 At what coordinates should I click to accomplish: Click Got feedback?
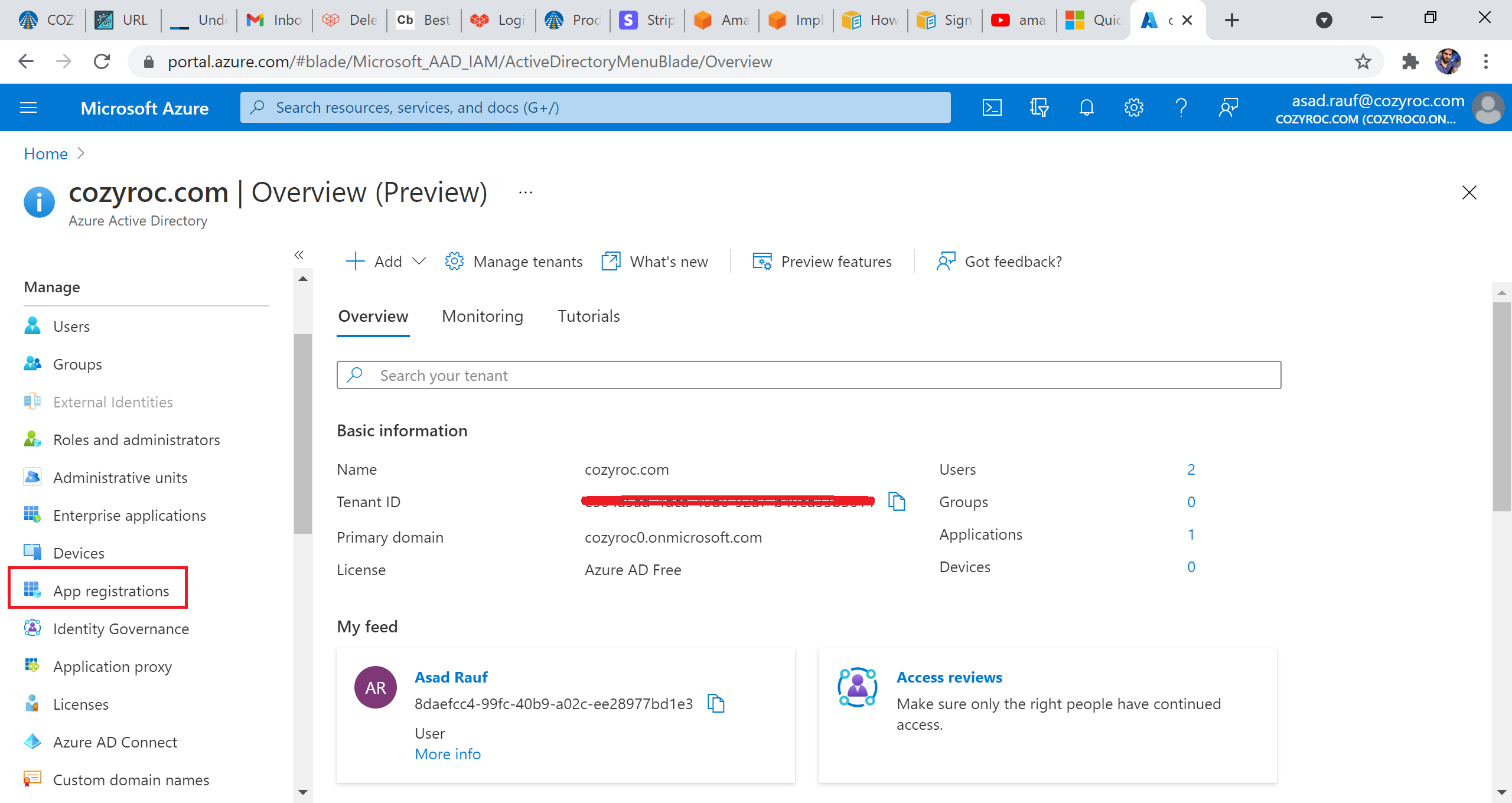pos(999,261)
